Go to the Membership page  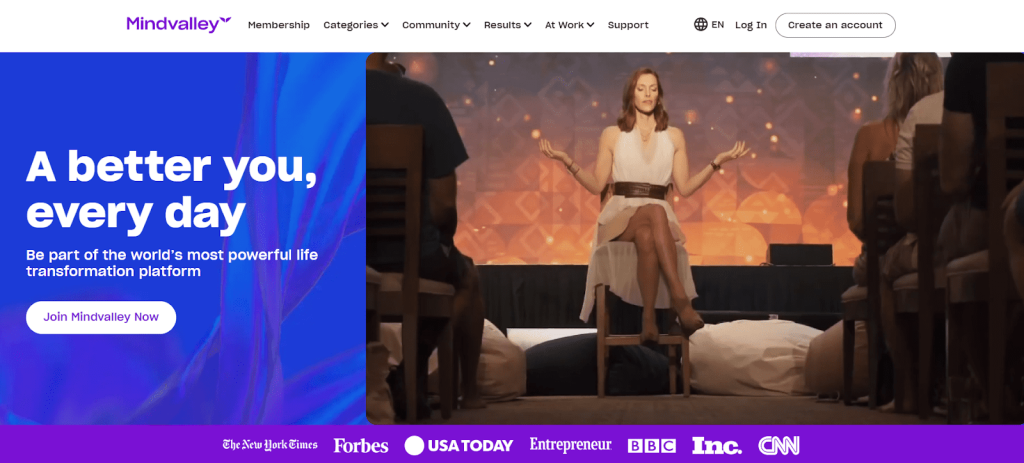point(279,25)
